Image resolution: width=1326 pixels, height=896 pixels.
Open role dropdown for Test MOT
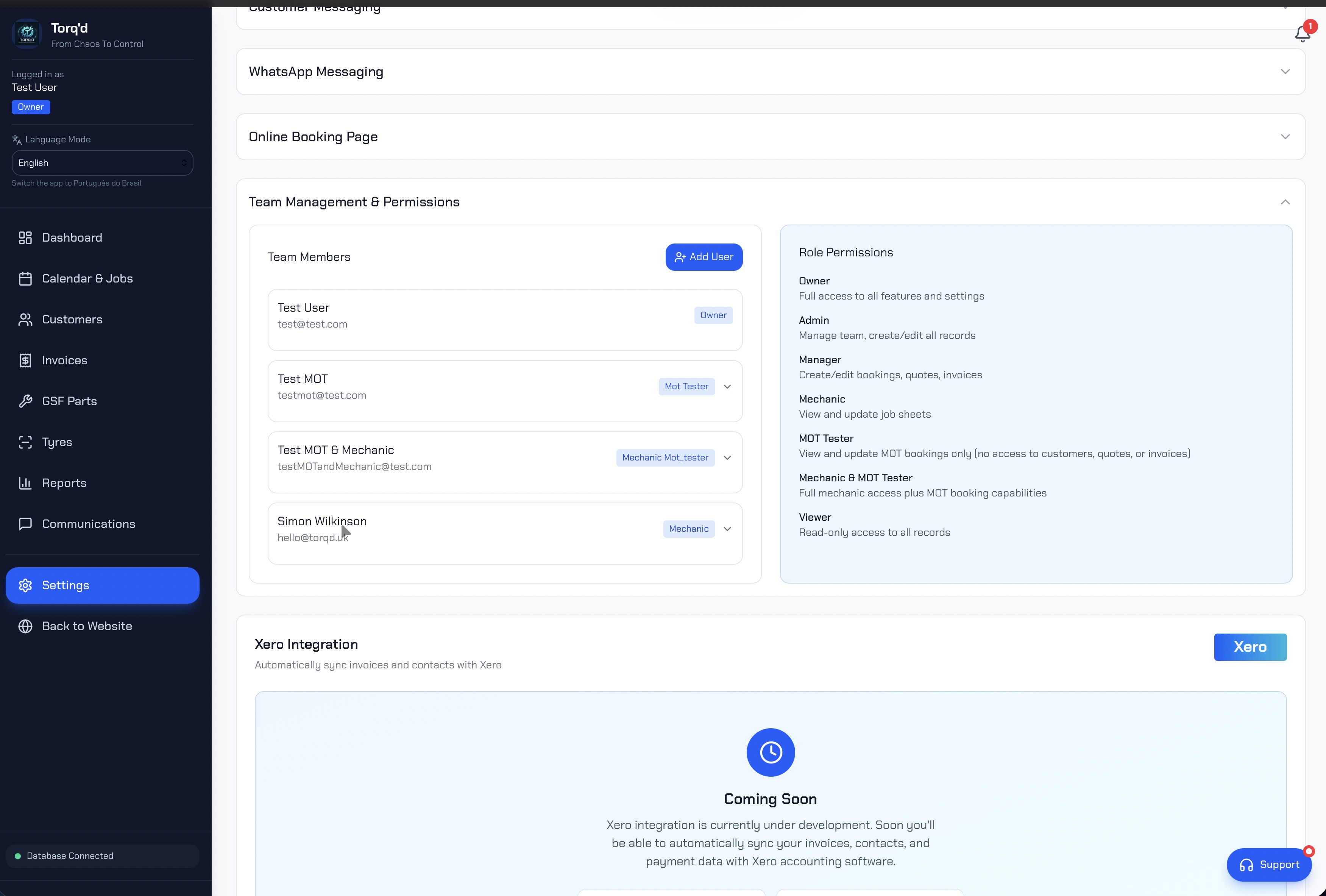tap(727, 387)
